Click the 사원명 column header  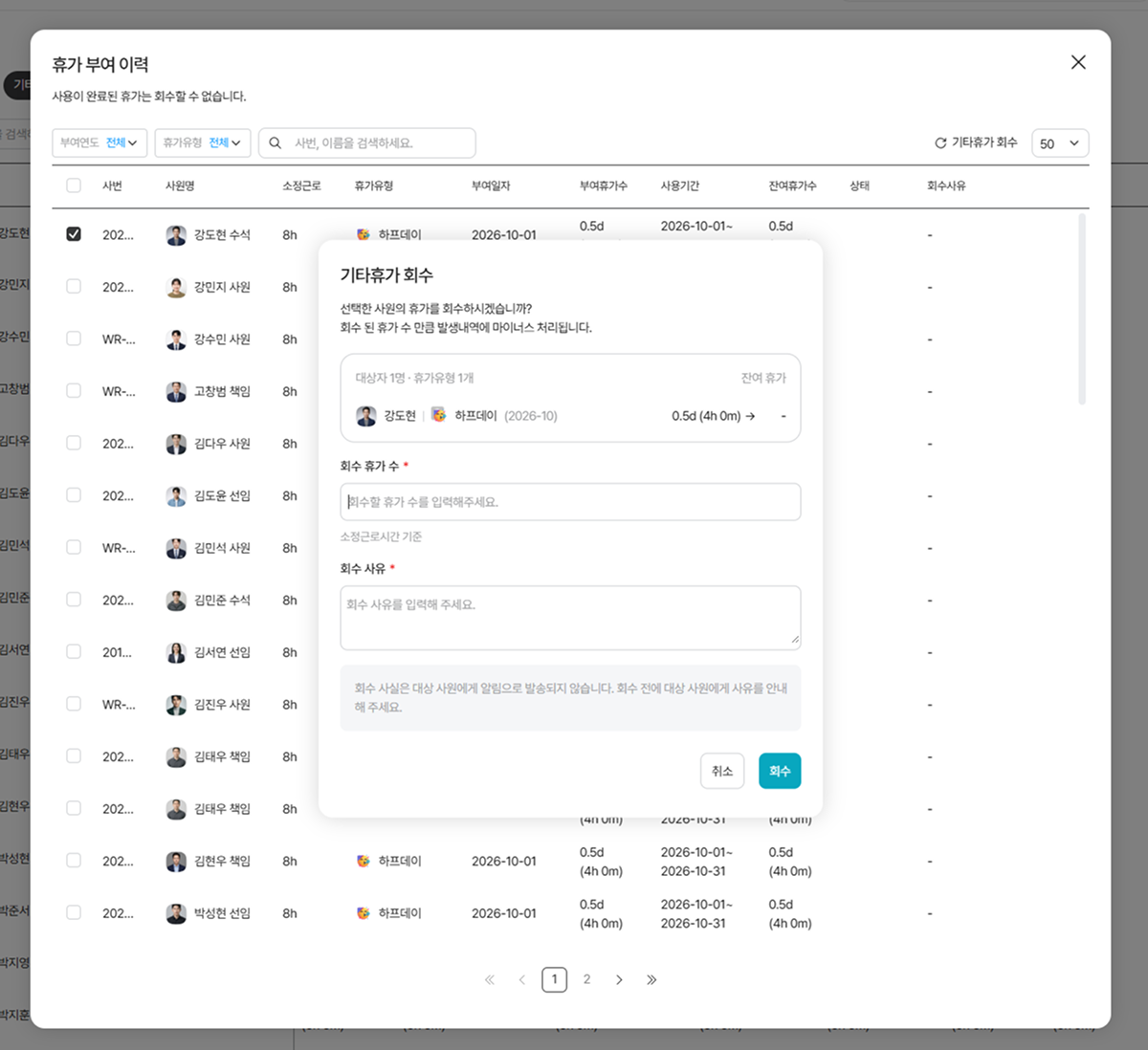coord(180,186)
